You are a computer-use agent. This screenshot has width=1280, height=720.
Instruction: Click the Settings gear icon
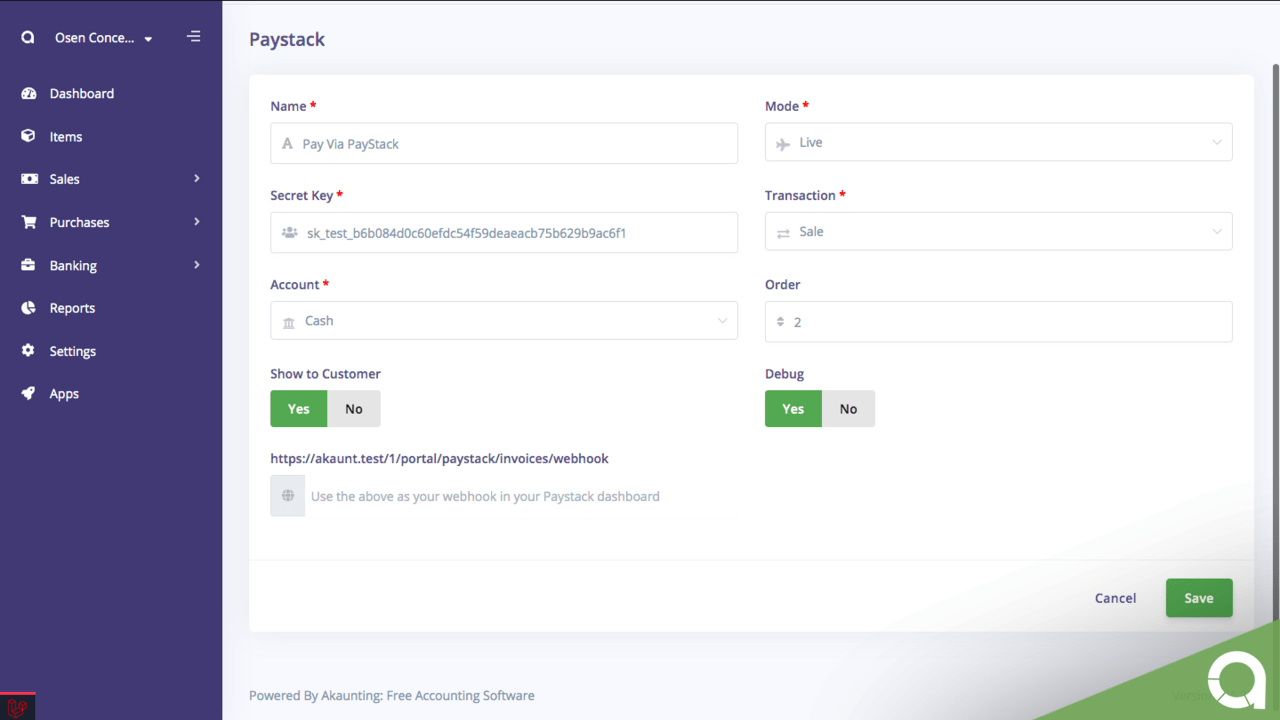tap(29, 351)
